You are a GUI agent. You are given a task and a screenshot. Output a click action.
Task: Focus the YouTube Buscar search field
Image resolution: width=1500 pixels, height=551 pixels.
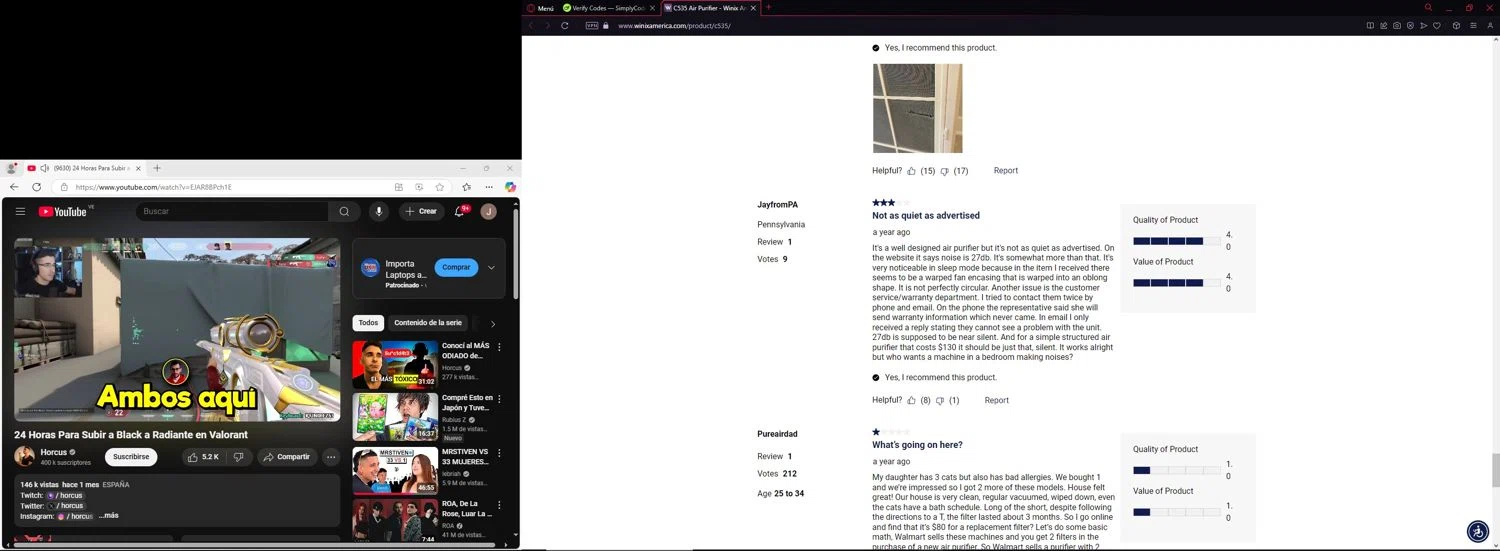[x=232, y=211]
